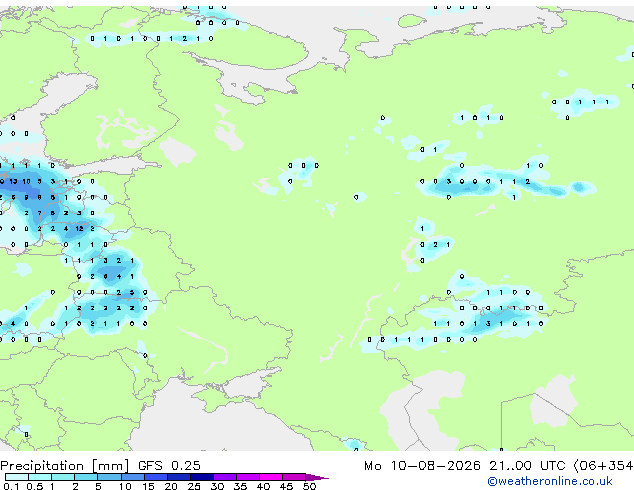Select the 2–5 mm legend swatch
This screenshot has height=490, width=634.
click(86, 477)
